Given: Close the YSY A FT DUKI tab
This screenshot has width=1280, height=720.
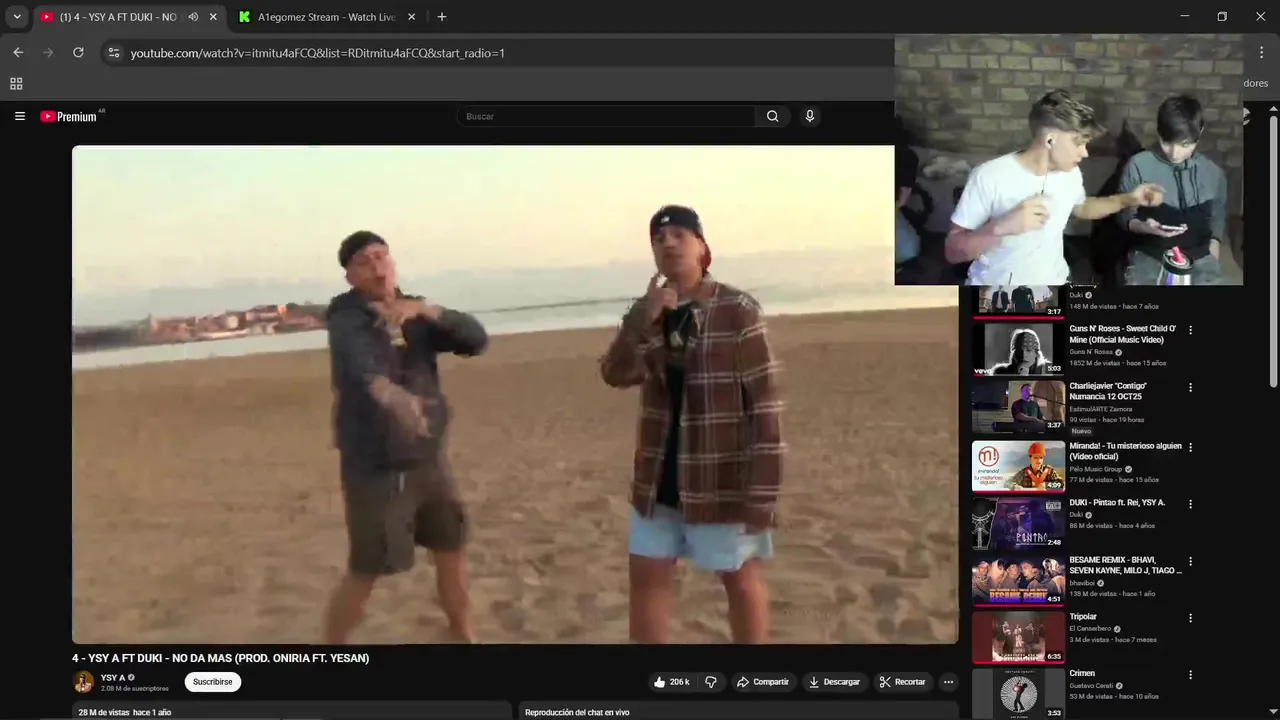Looking at the screenshot, I should (213, 17).
